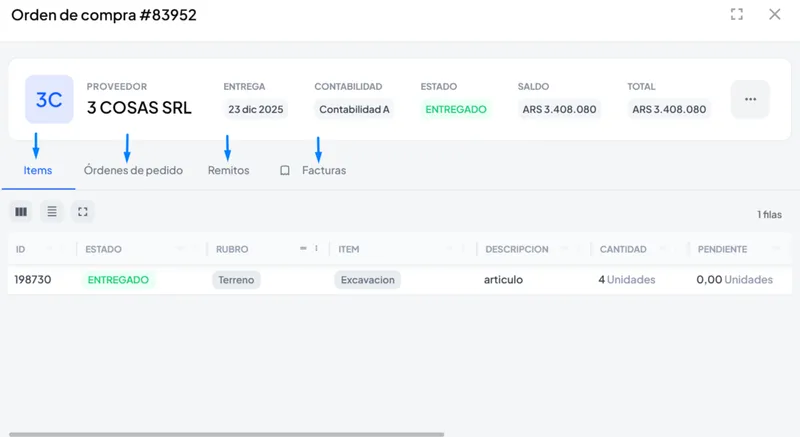Viewport: 800px width, 437px height.
Task: Select the Items tab
Action: tap(38, 170)
